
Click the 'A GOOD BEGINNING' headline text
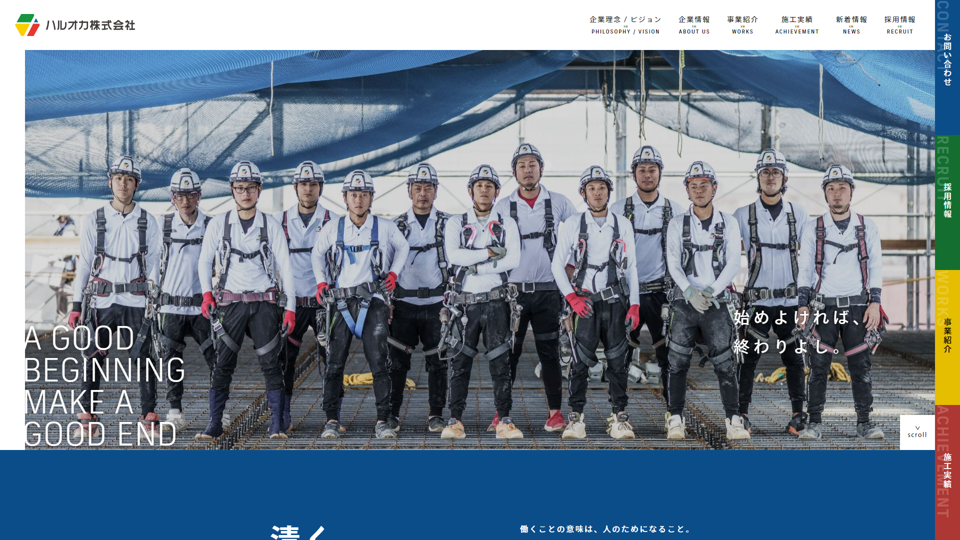(x=105, y=386)
